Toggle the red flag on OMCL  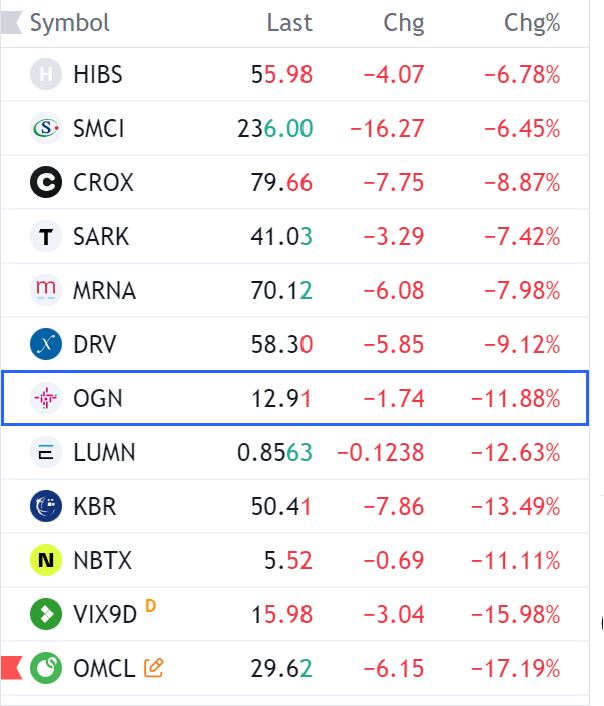pos(11,667)
